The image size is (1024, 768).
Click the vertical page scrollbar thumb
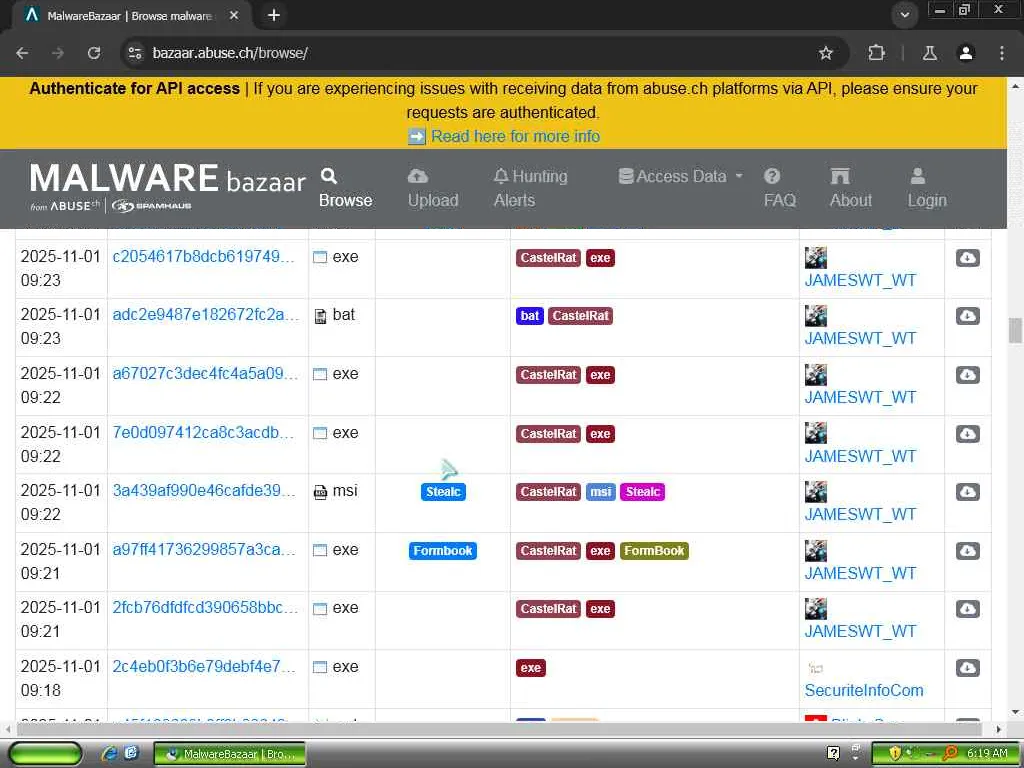coord(1016,330)
